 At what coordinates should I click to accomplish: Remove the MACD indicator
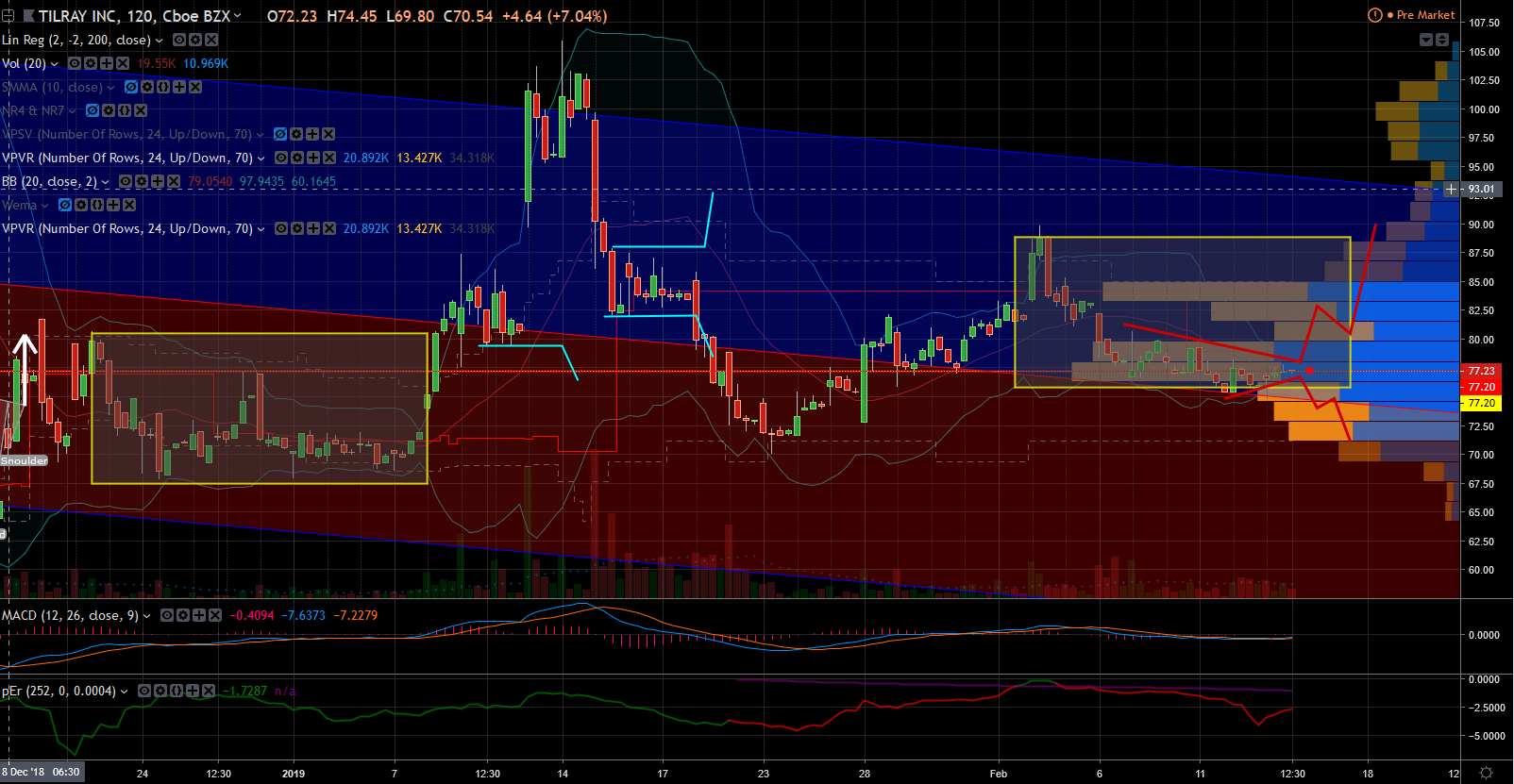point(215,615)
